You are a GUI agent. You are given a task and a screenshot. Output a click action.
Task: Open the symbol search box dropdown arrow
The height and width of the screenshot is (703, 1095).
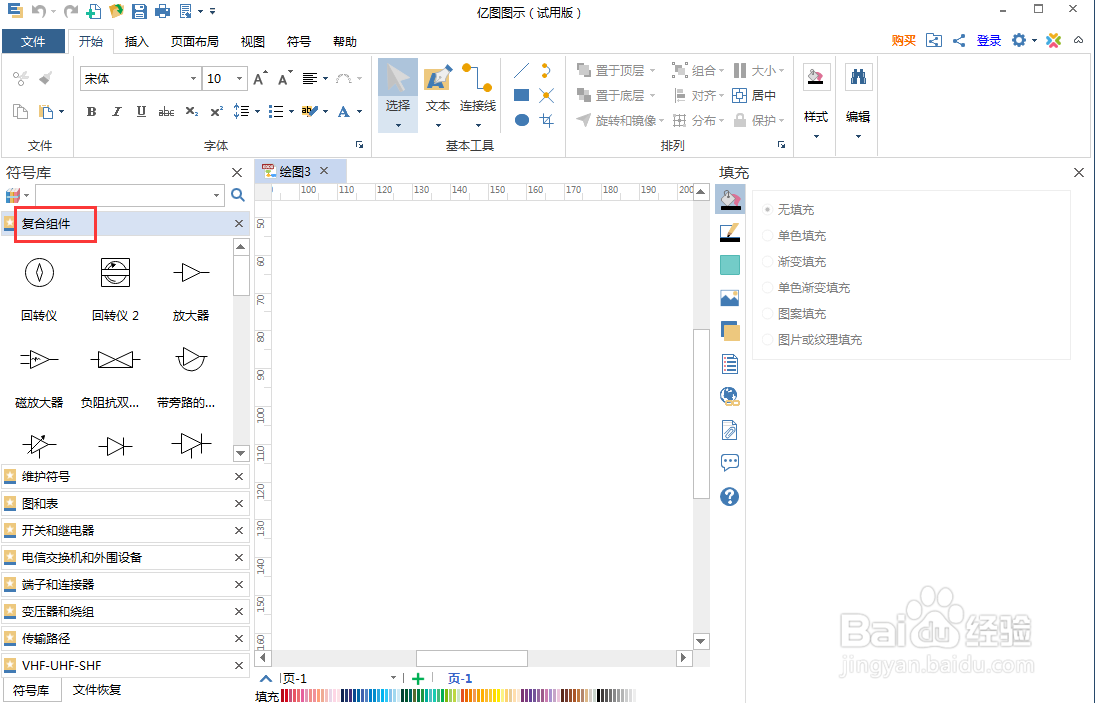coord(216,195)
